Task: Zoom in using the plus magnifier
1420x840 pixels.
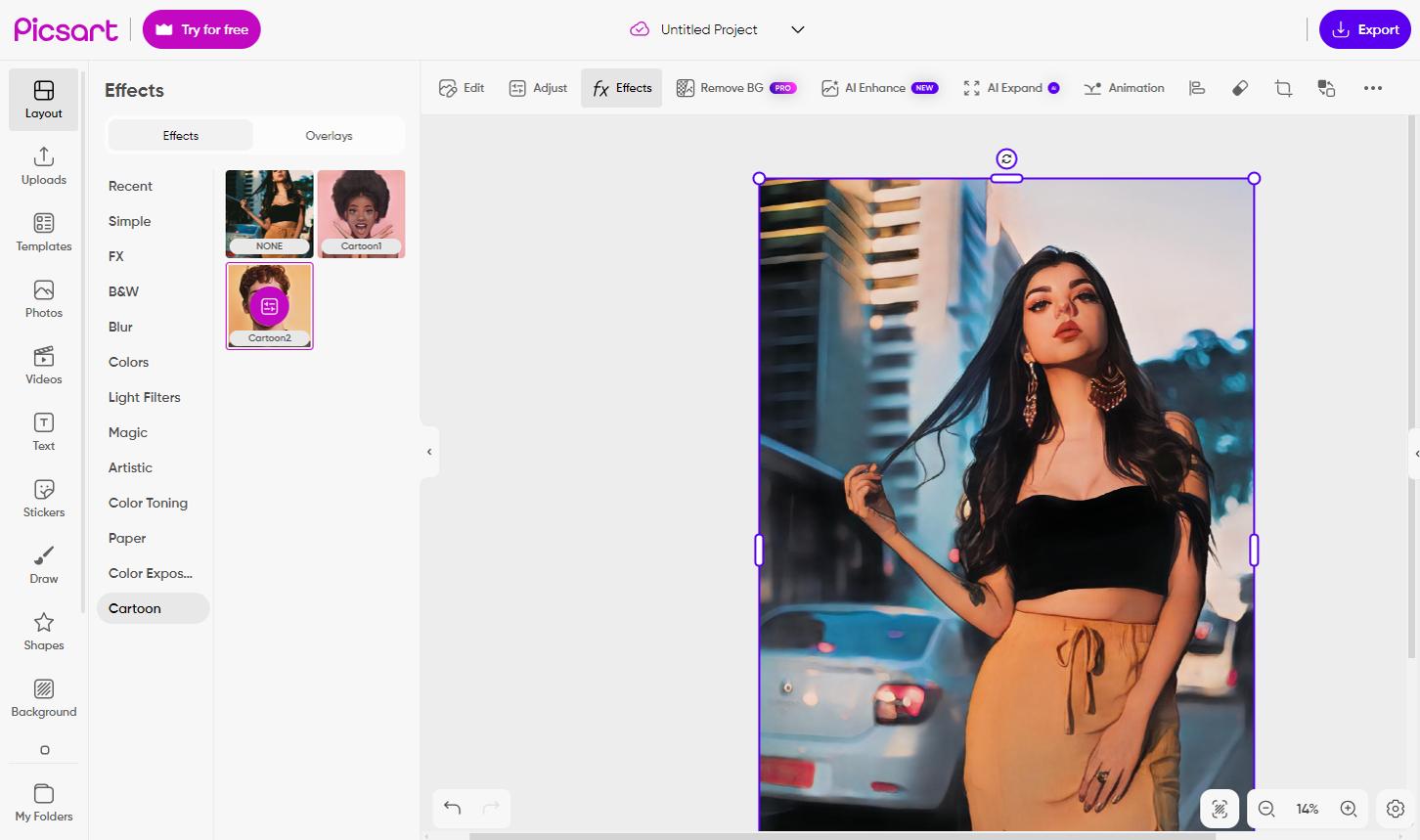Action: [x=1349, y=809]
